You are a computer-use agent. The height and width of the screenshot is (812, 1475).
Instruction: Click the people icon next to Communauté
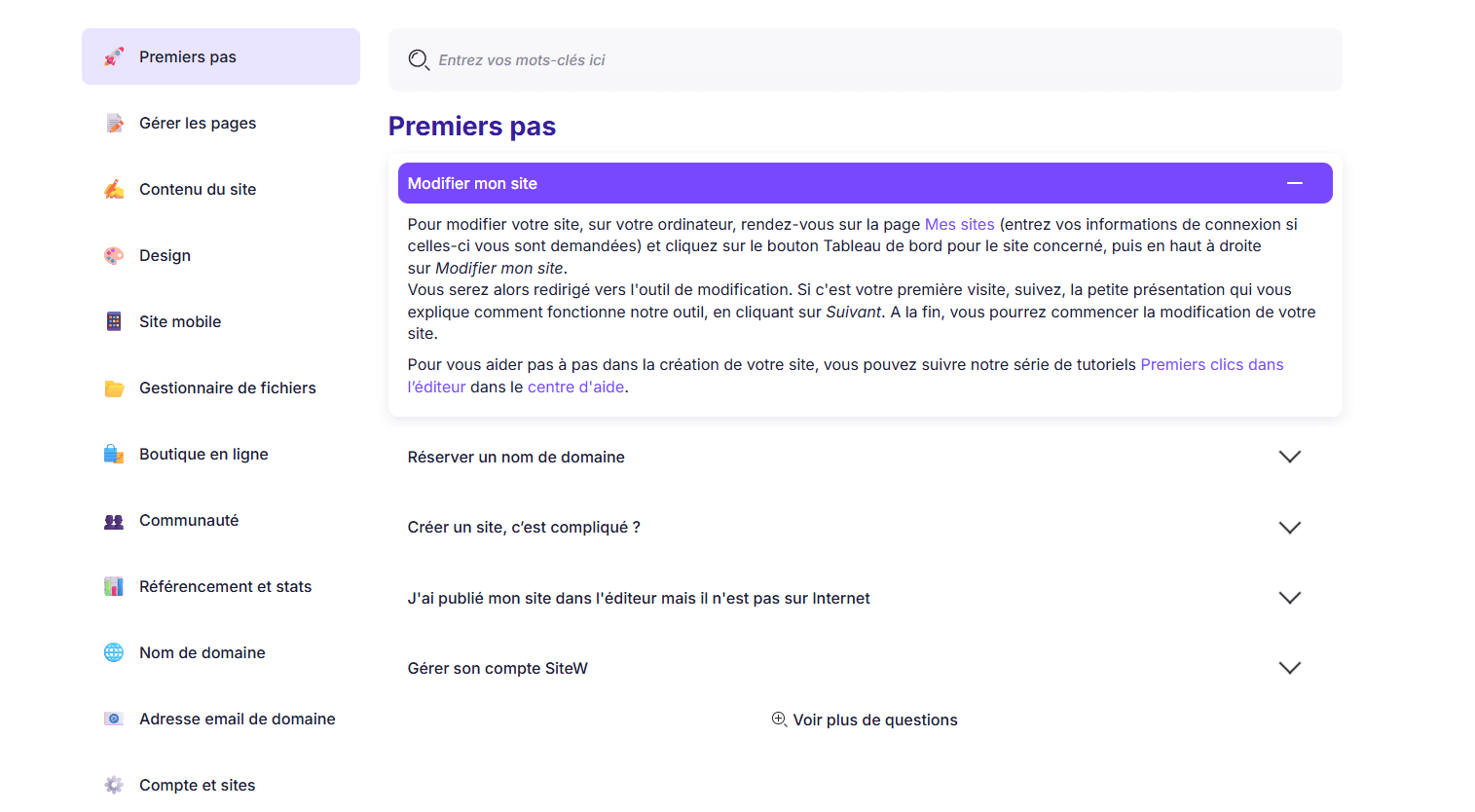pos(113,520)
